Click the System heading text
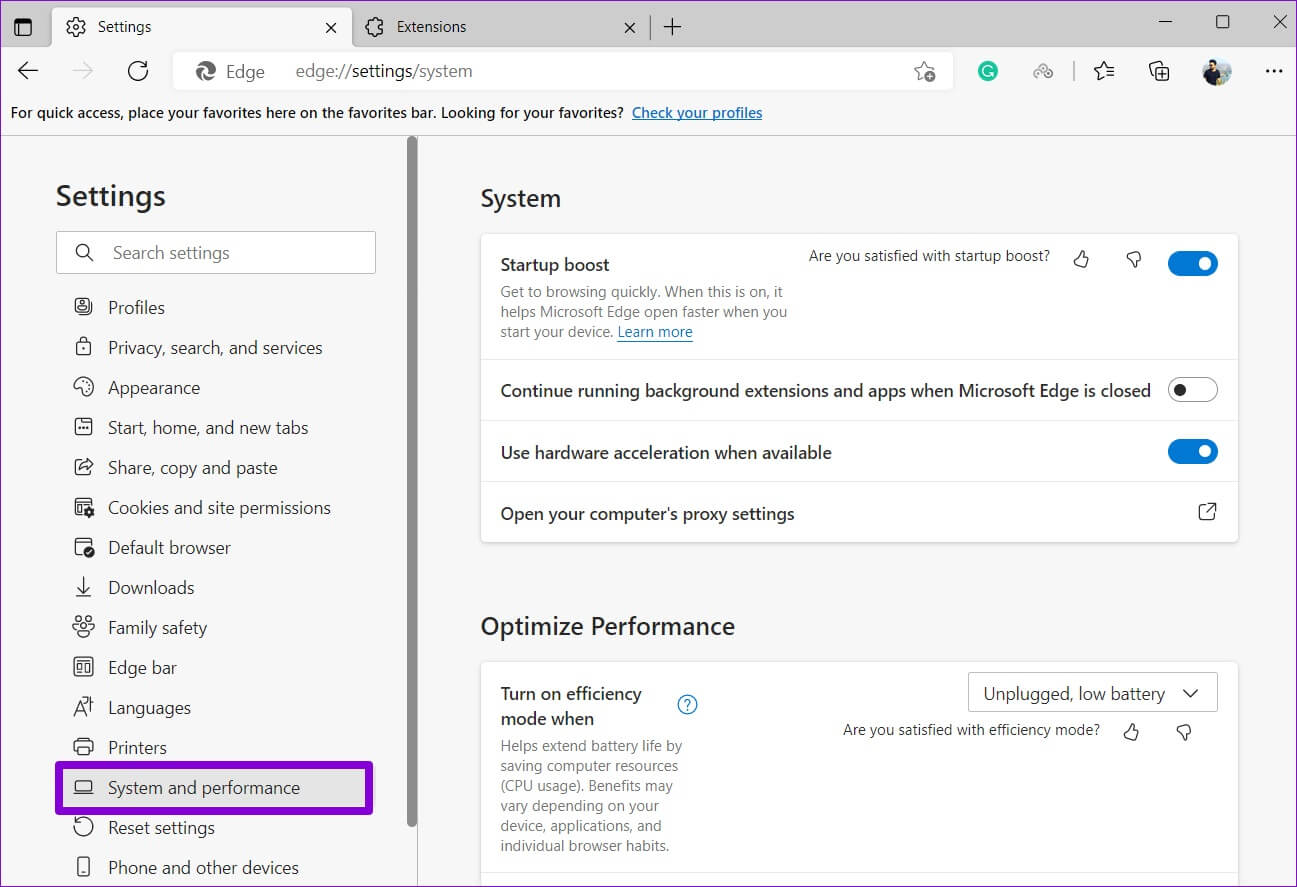 pyautogui.click(x=520, y=198)
